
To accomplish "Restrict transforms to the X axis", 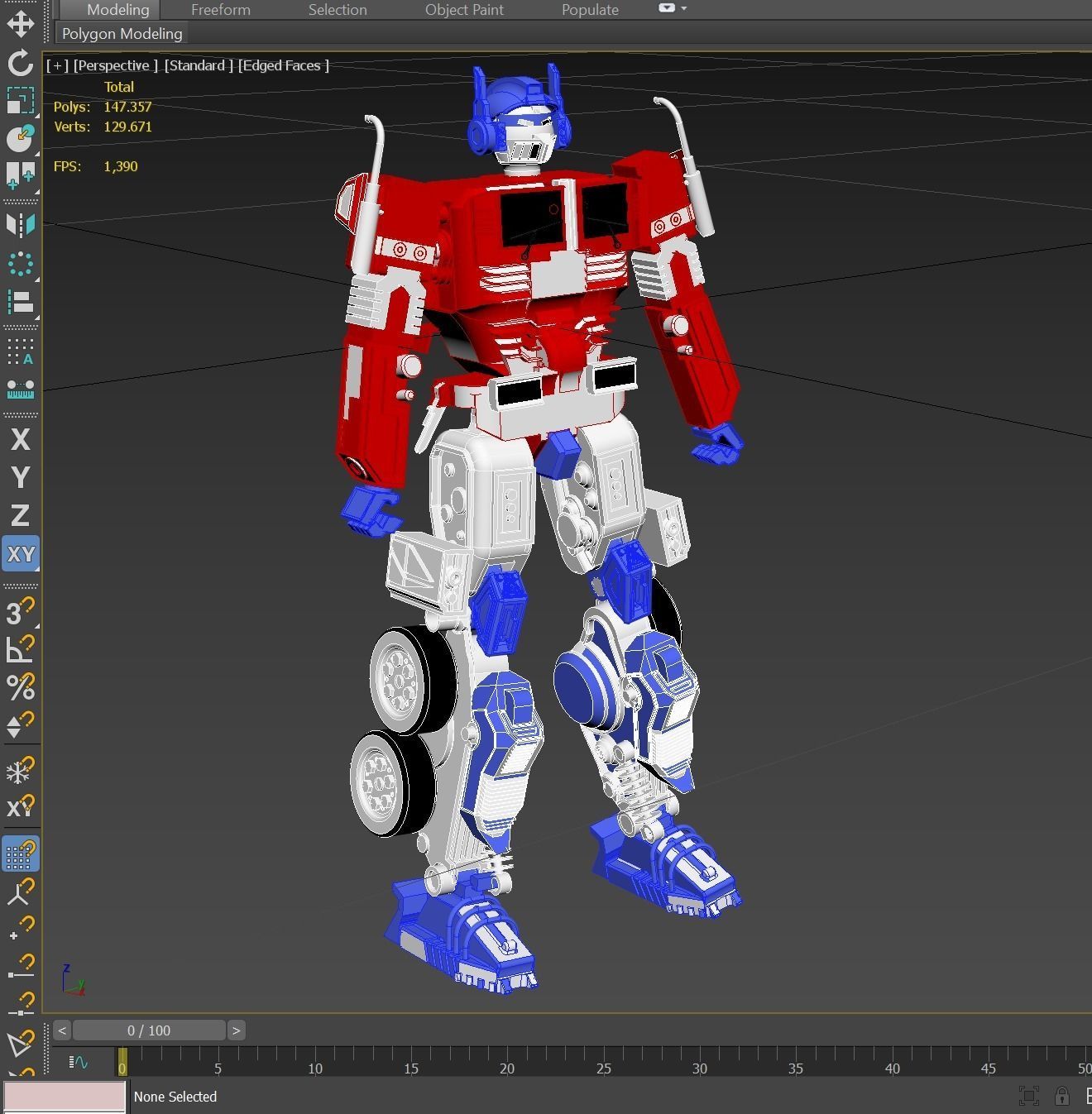I will (20, 439).
